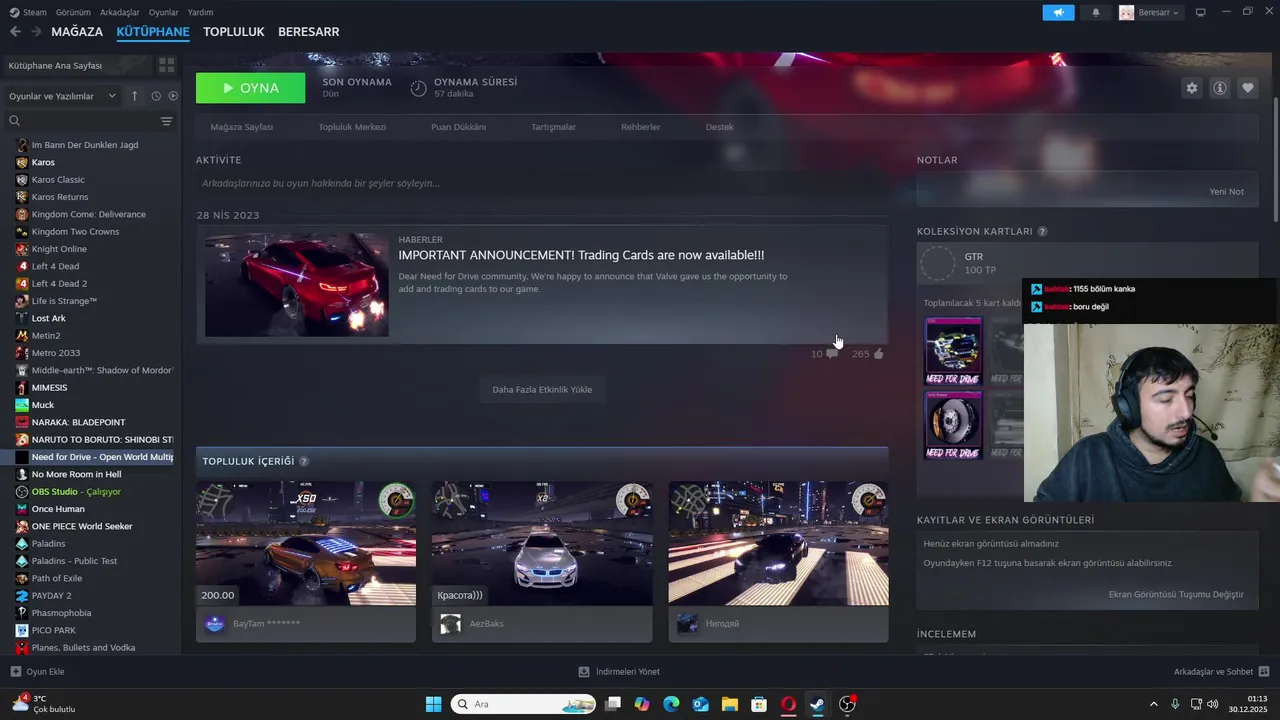1280x720 pixels.
Task: Click the green OYNA play button
Action: coord(250,88)
